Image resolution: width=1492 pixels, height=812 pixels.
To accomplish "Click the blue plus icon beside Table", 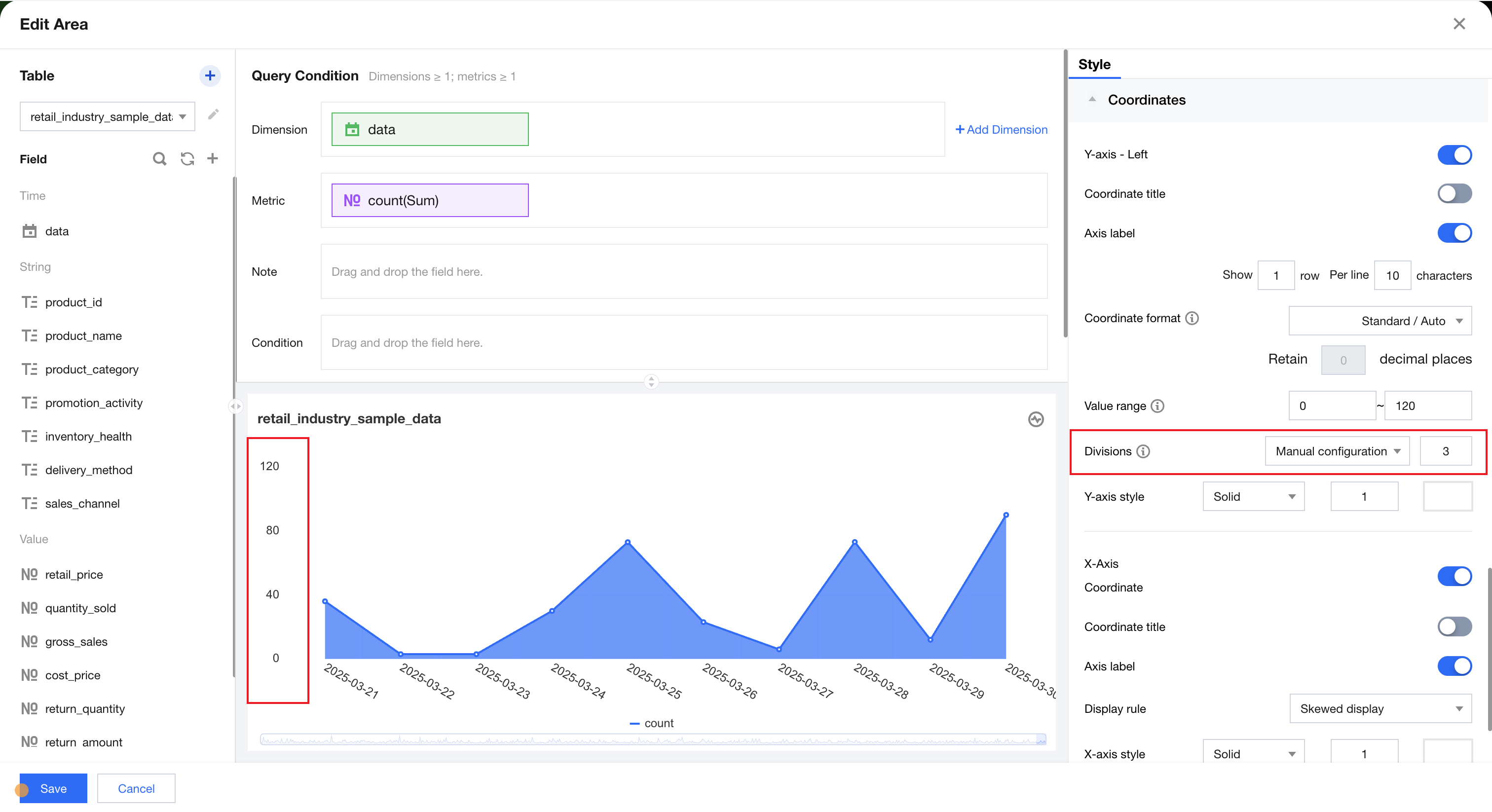I will (210, 76).
